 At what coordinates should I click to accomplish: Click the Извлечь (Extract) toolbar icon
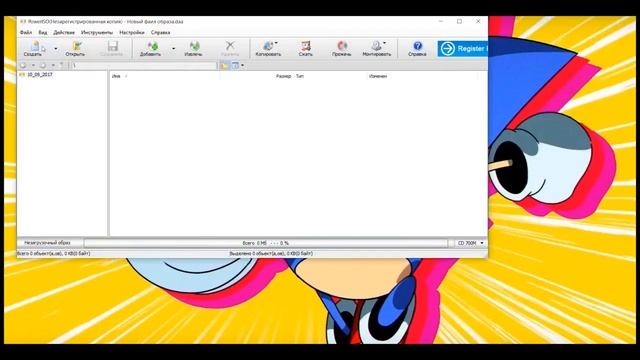(x=193, y=49)
